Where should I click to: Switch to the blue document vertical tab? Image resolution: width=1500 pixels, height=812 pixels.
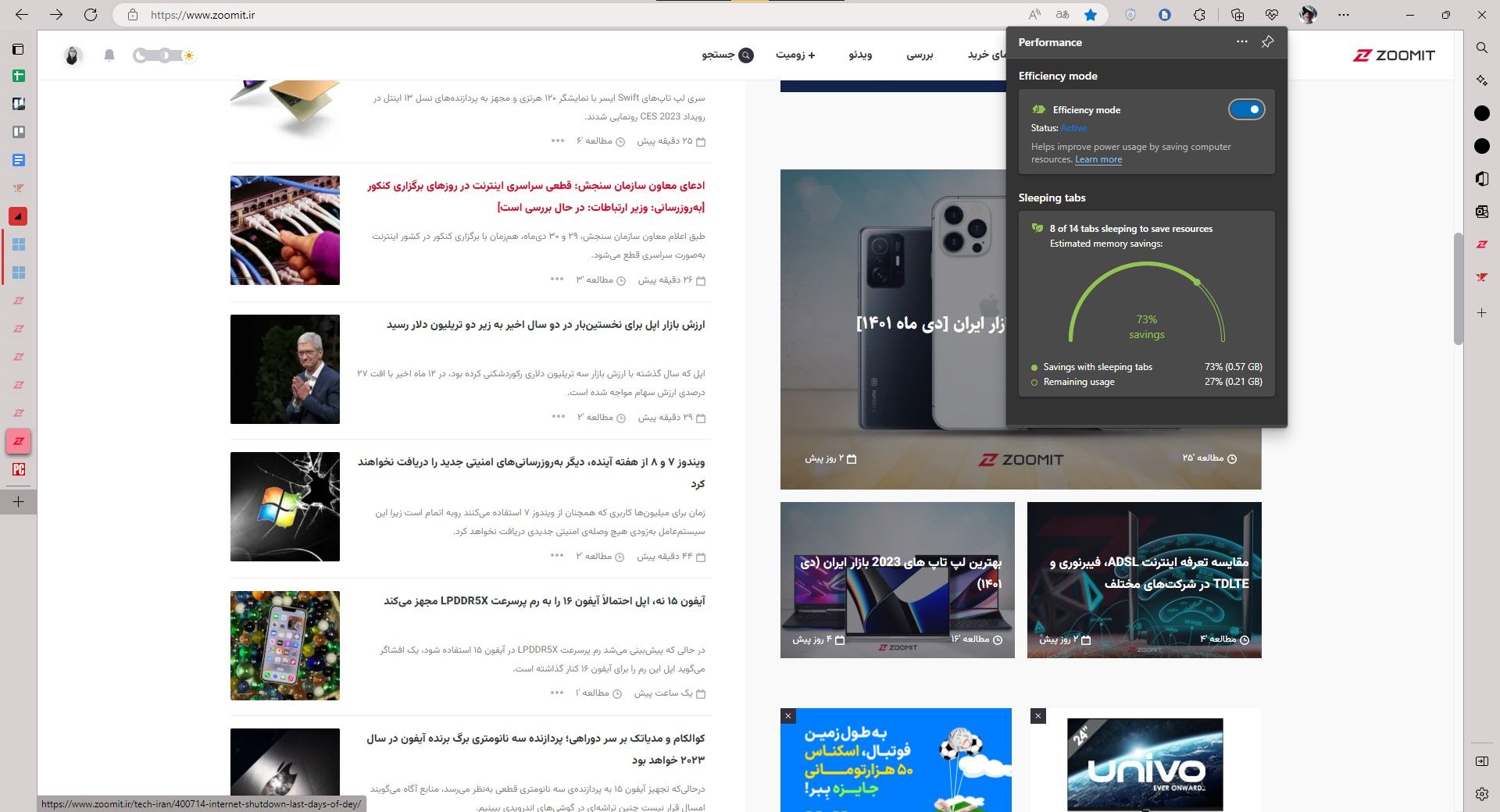[19, 160]
